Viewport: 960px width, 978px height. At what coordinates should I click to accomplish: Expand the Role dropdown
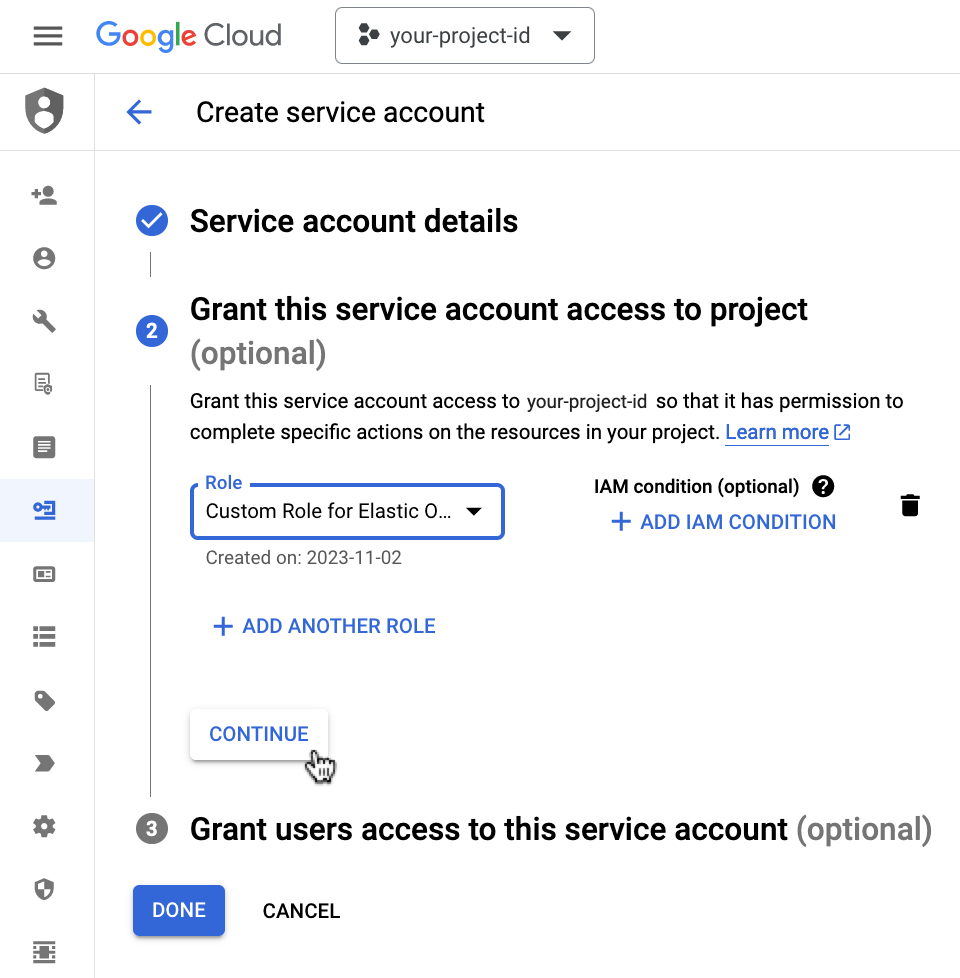click(x=346, y=511)
